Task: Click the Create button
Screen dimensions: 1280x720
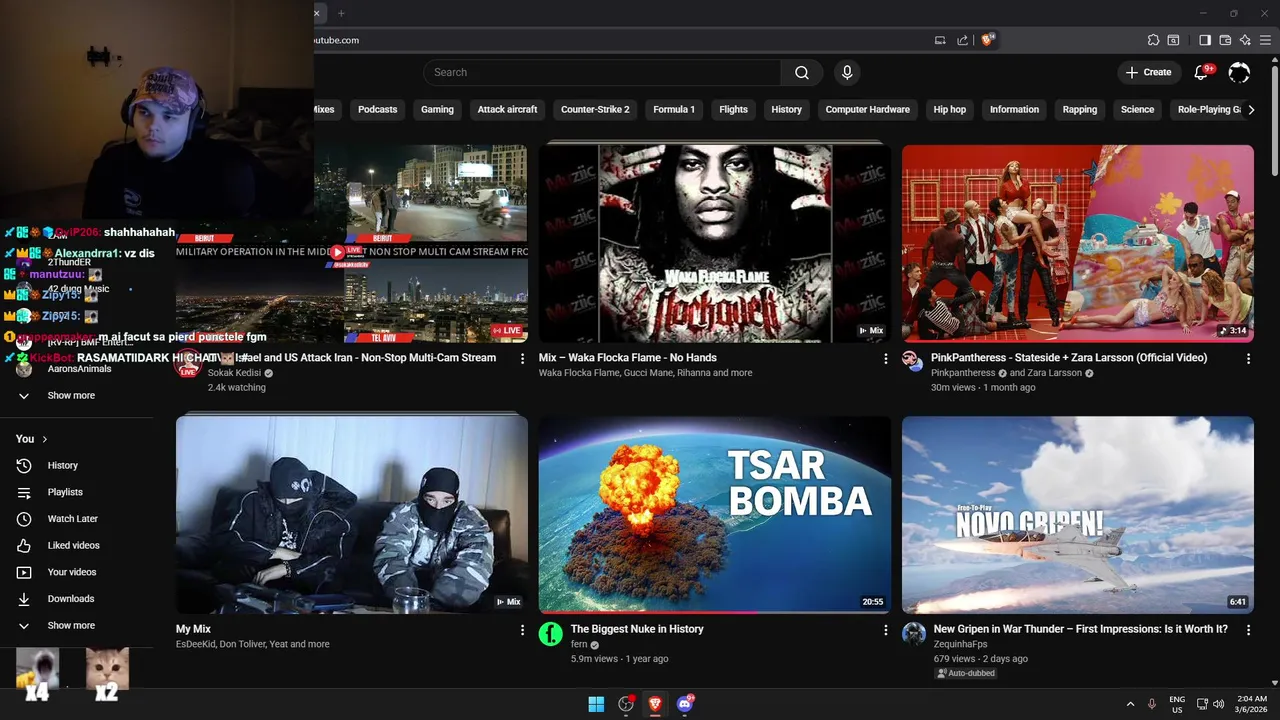Action: (1148, 72)
